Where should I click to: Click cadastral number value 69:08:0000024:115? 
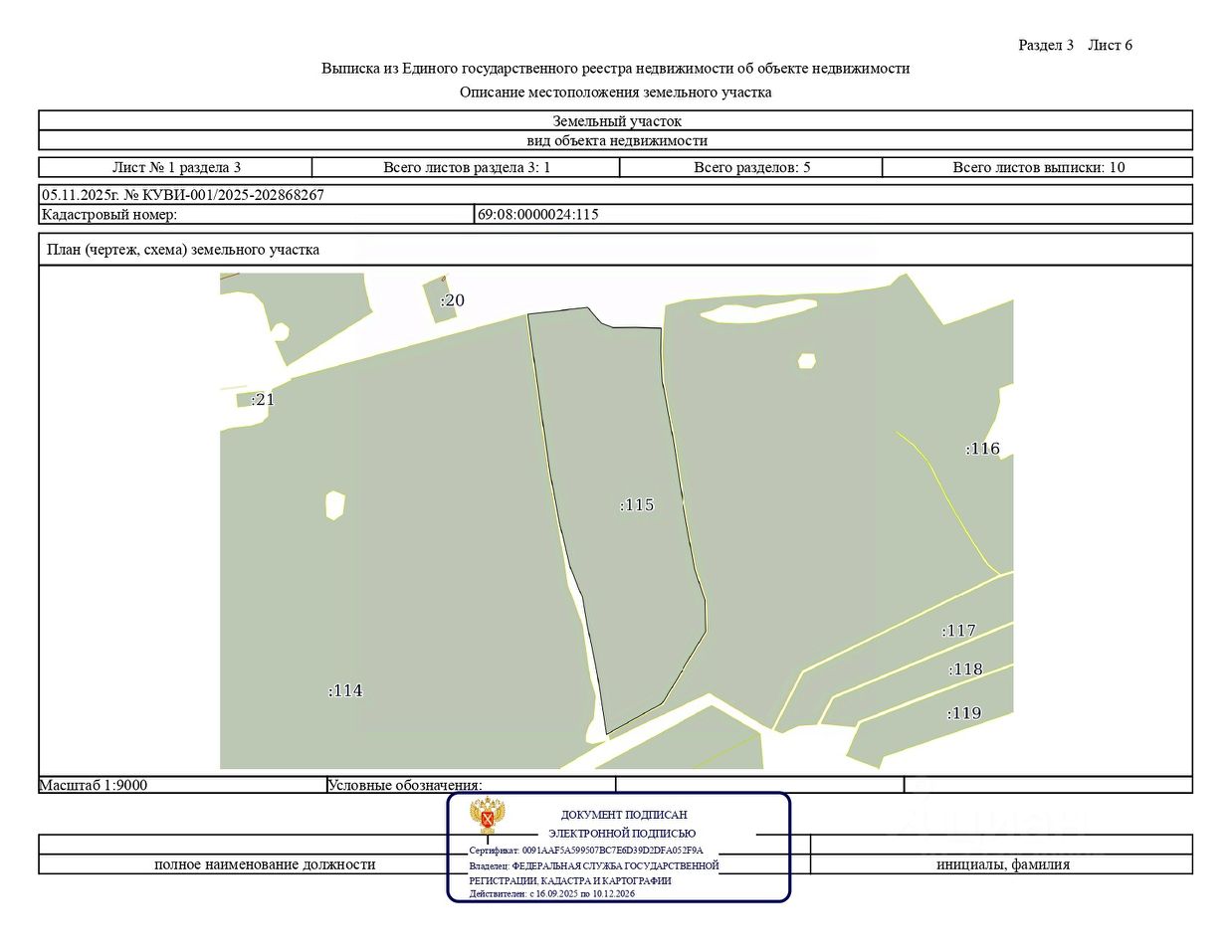[538, 214]
